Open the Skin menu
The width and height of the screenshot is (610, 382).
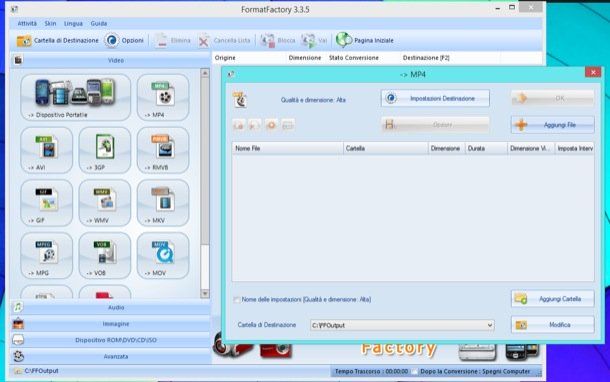pos(50,23)
